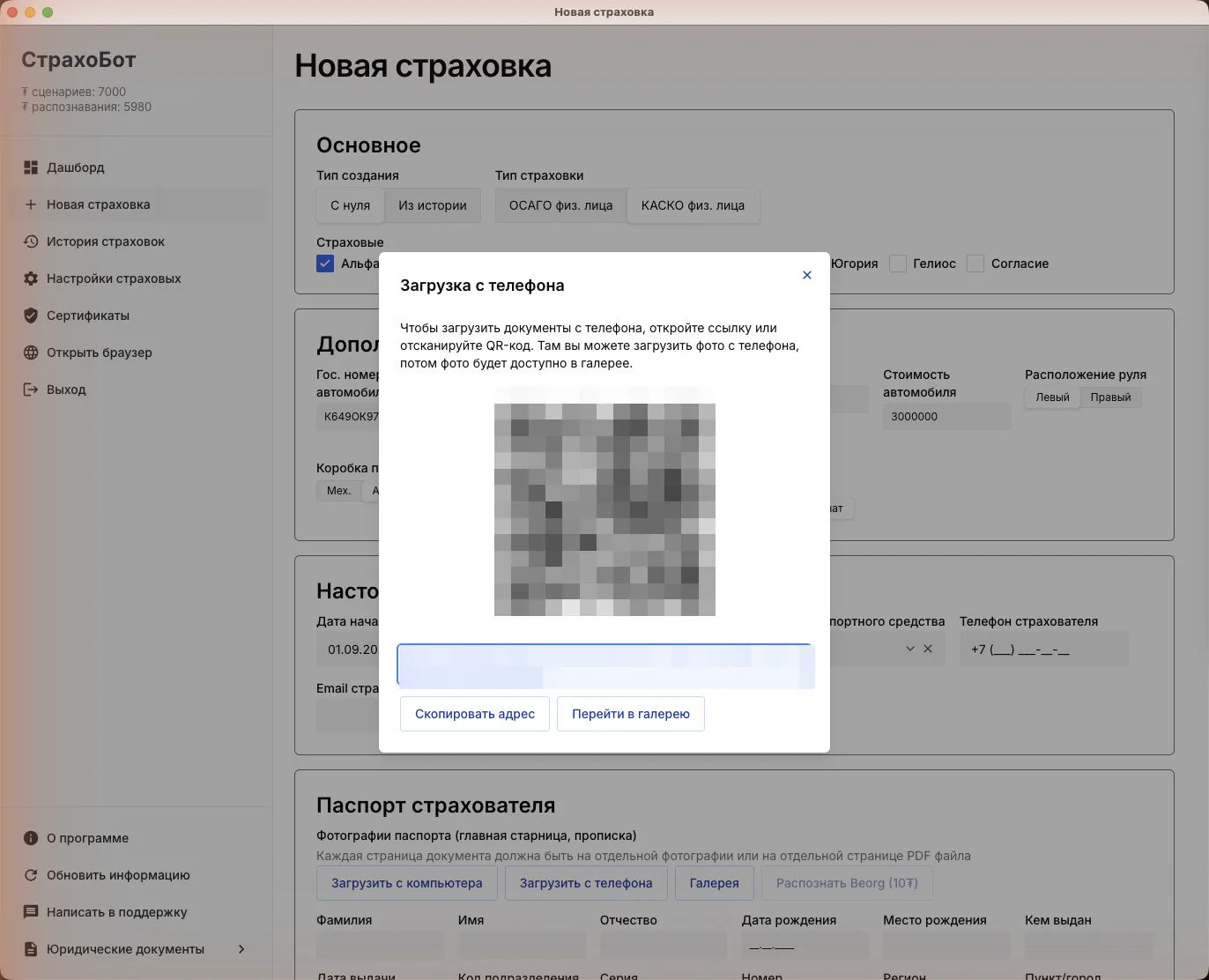Click the Кем выдан input field
1209x980 pixels.
[1088, 947]
